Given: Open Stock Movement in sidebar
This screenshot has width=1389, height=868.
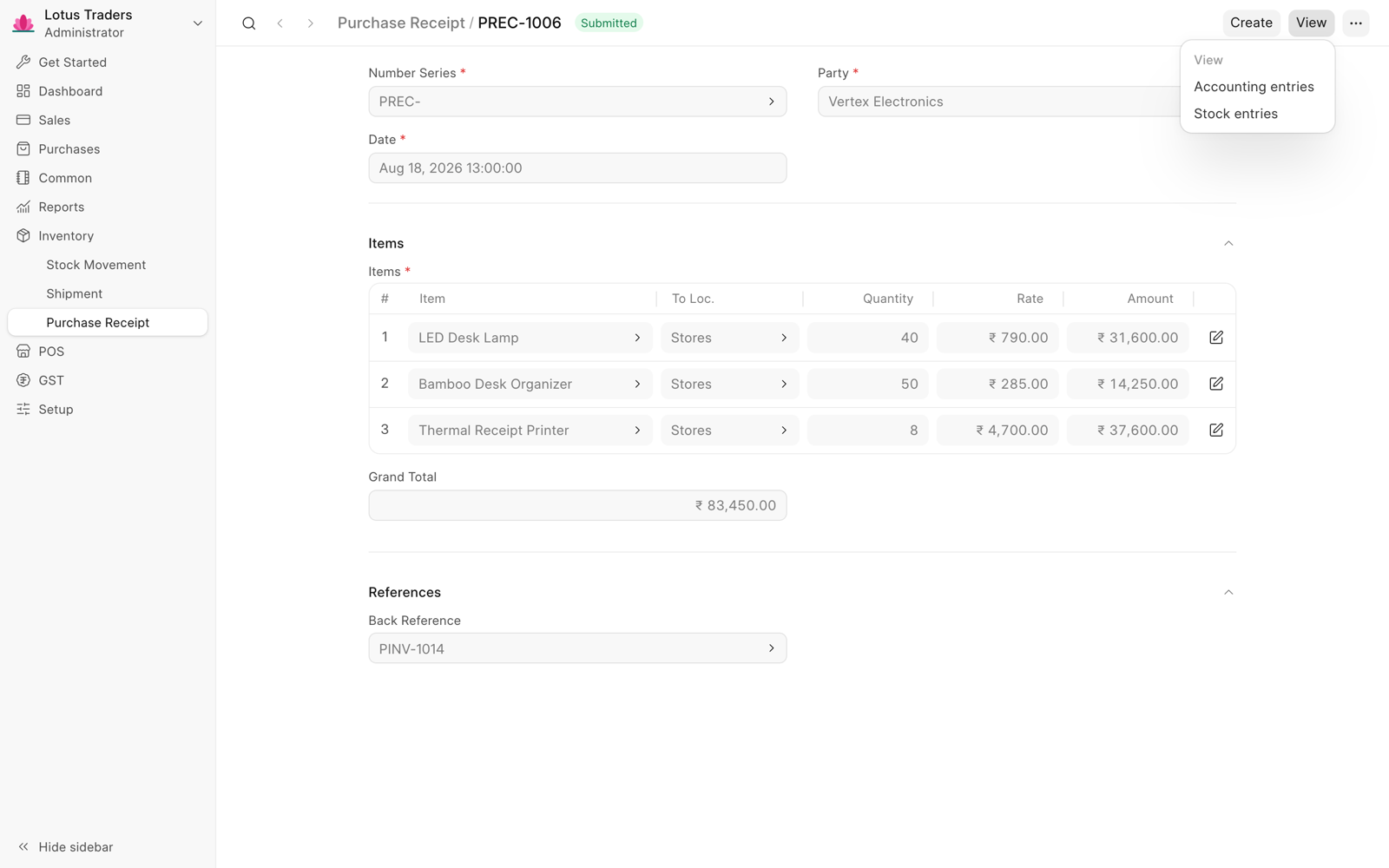Looking at the screenshot, I should pos(95,265).
